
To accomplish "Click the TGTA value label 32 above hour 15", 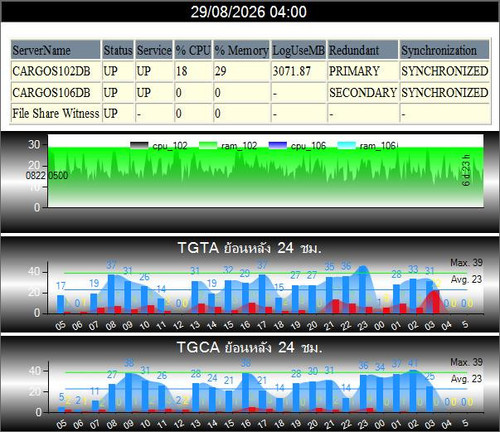I will tap(228, 270).
